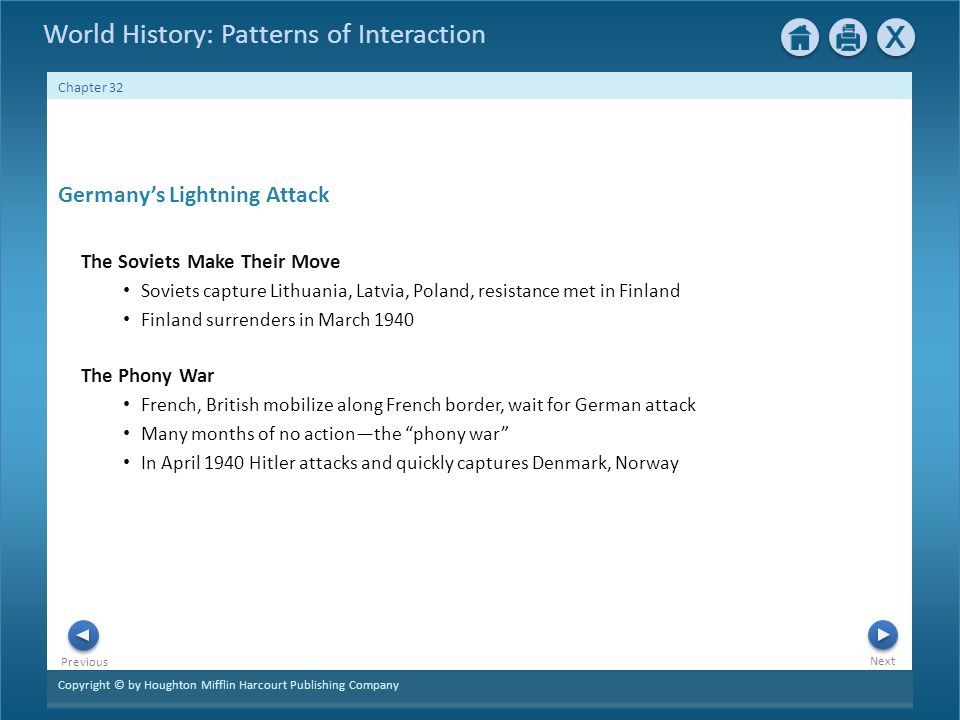The width and height of the screenshot is (960, 720).
Task: Close the presentation with X icon
Action: 896,37
